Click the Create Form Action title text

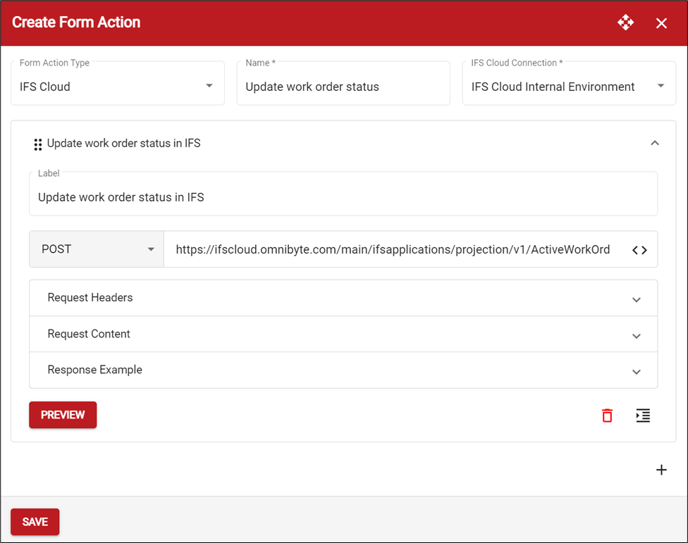pyautogui.click(x=76, y=22)
